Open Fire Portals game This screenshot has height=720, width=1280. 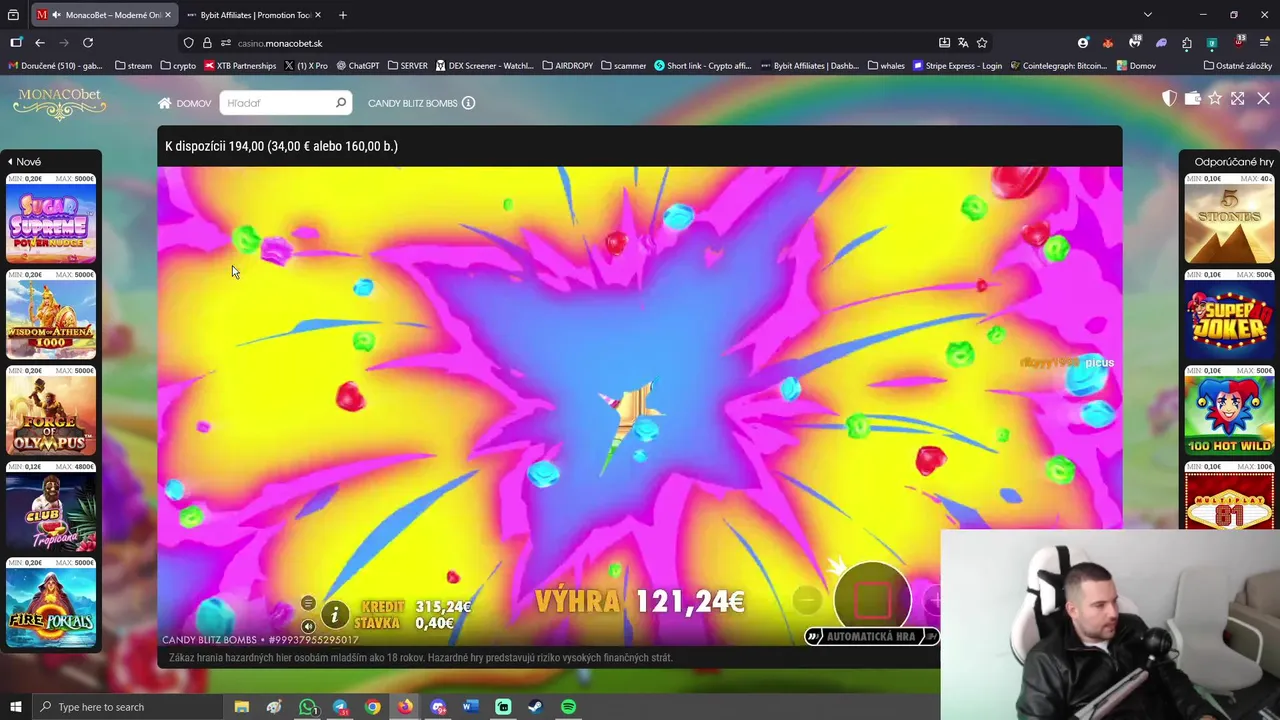pyautogui.click(x=51, y=603)
